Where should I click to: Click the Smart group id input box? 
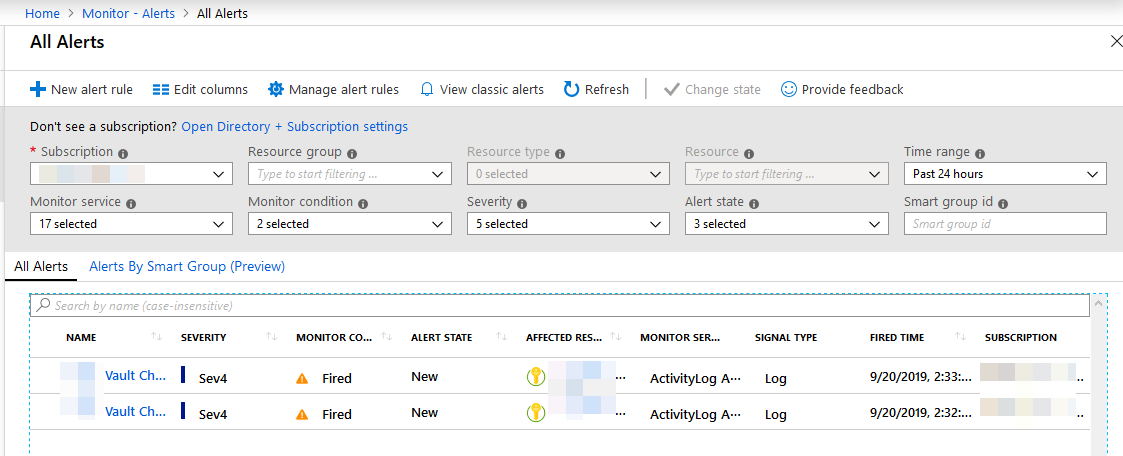1005,224
